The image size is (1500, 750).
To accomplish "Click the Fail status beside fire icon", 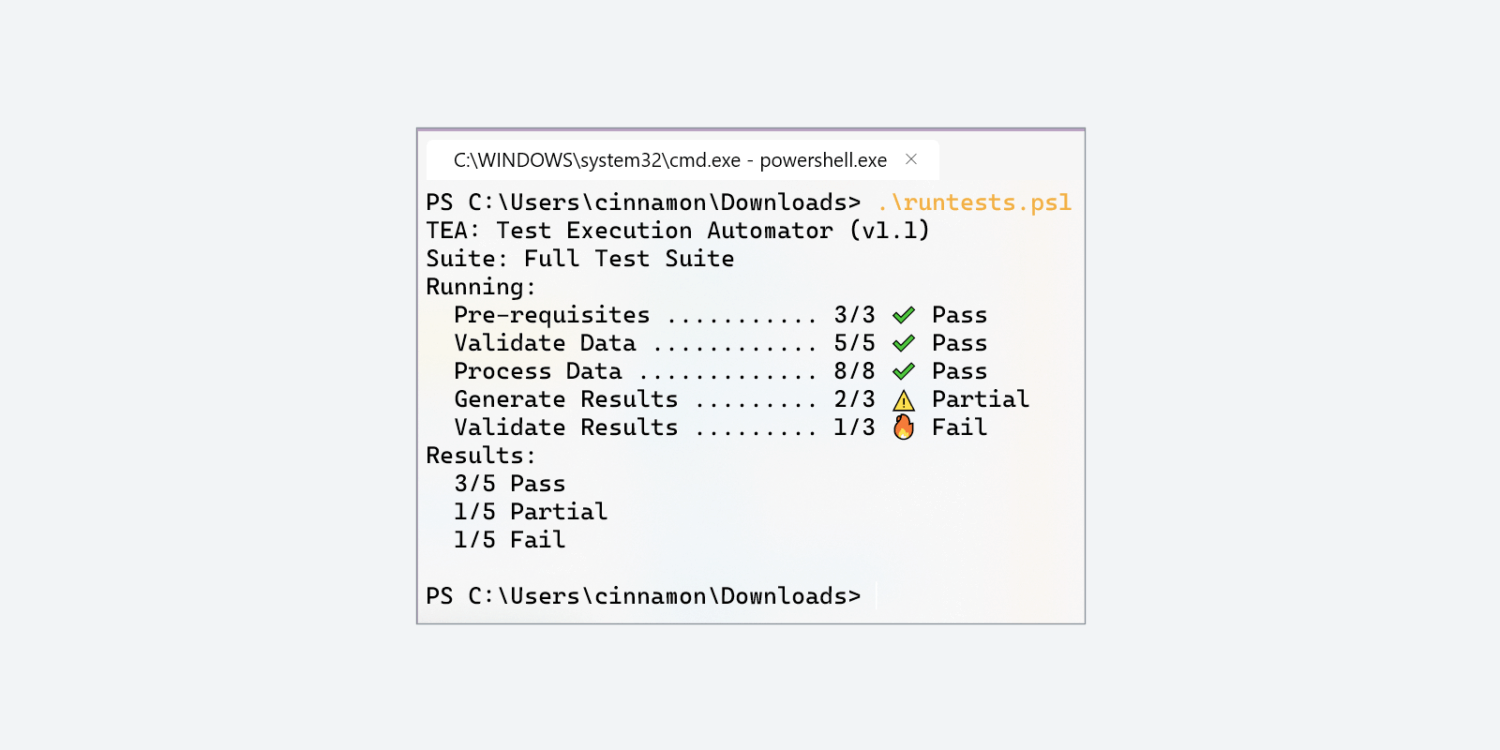I will [x=959, y=427].
